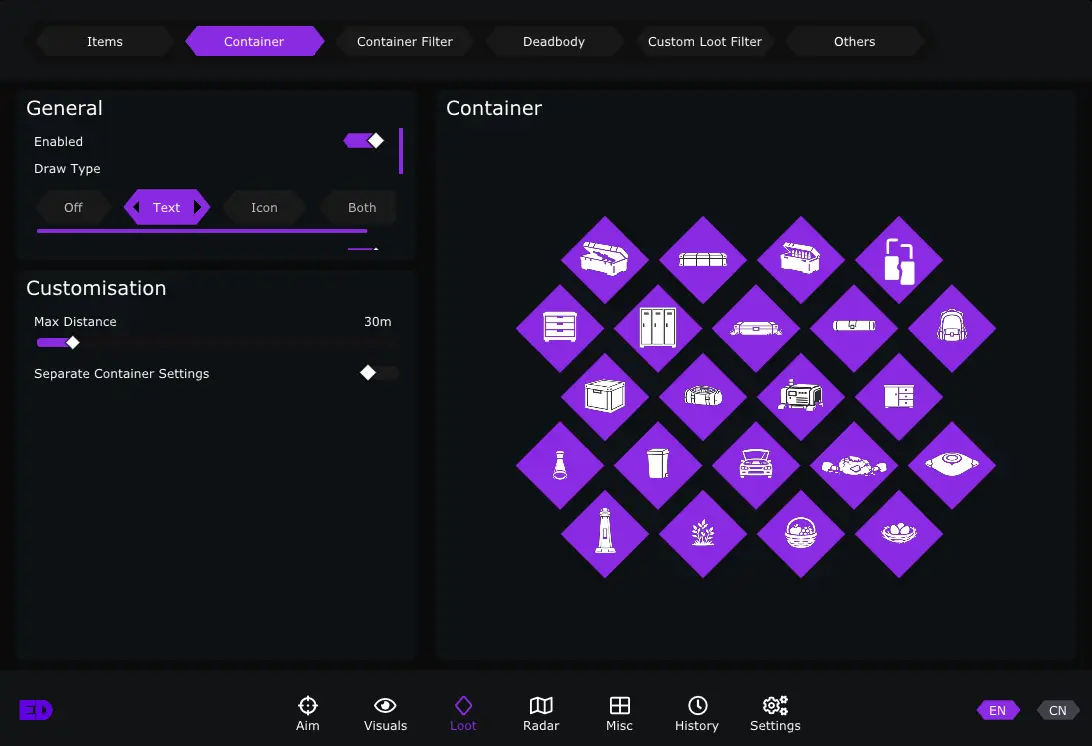Click the locker container icon

[657, 328]
